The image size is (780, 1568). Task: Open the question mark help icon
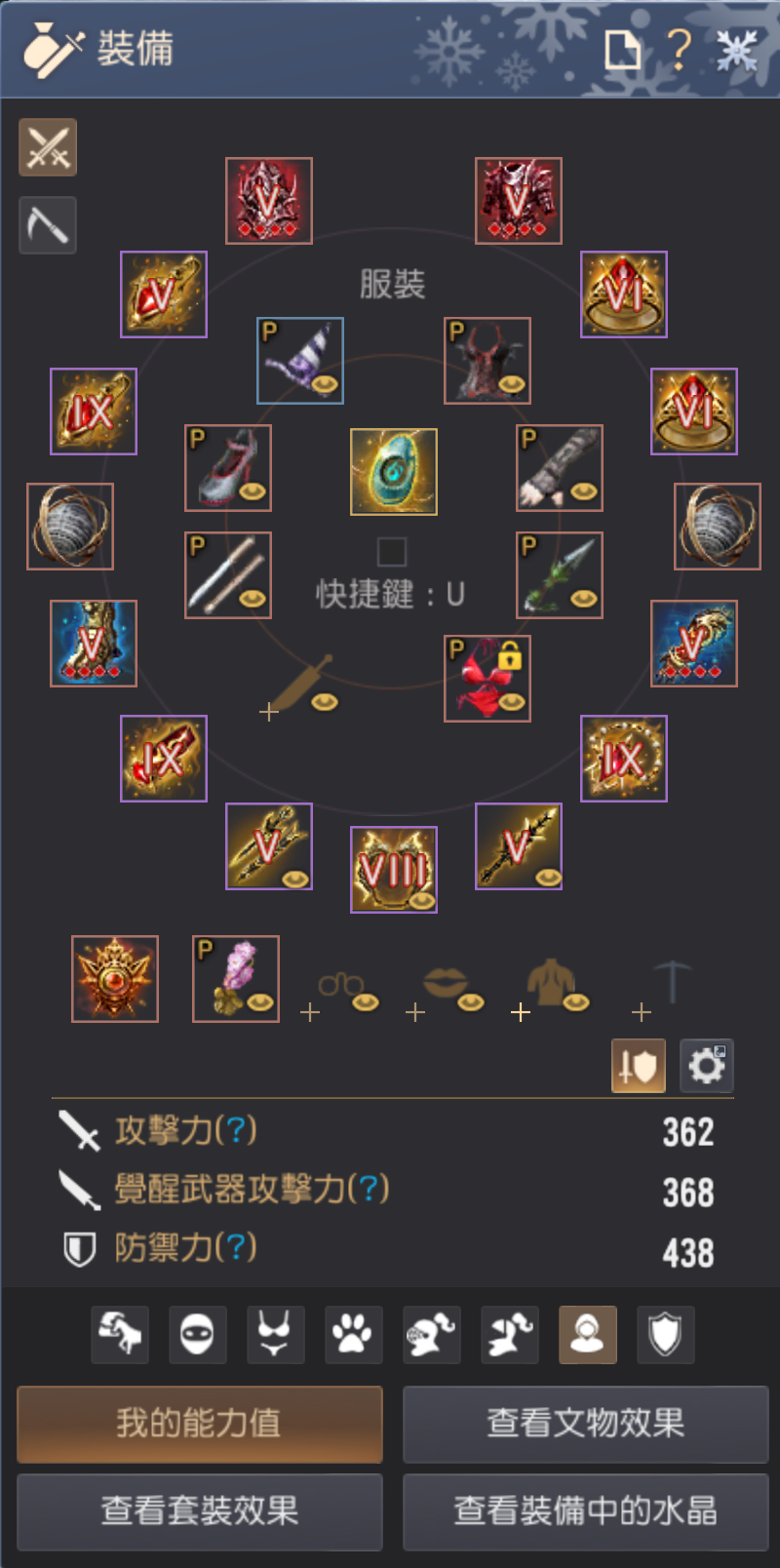tap(680, 49)
